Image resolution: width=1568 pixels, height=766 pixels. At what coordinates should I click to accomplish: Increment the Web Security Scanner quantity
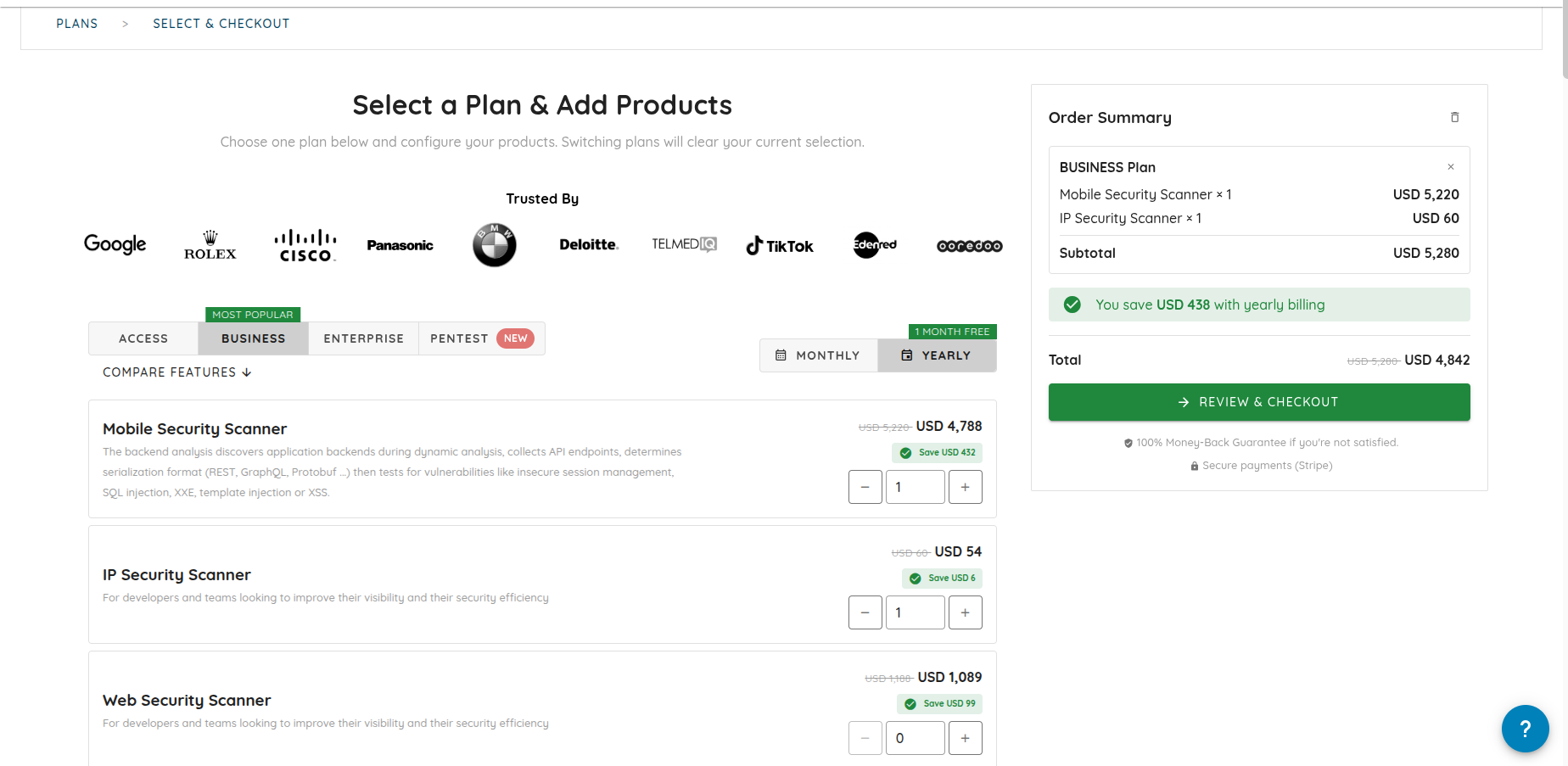pos(965,738)
